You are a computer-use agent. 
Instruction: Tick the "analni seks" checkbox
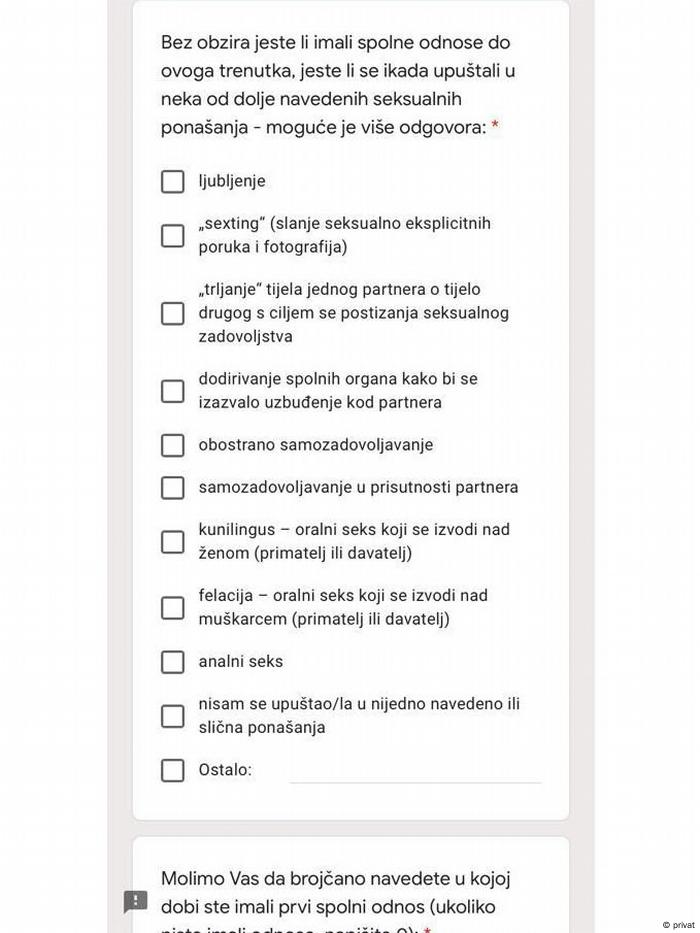coord(173,662)
